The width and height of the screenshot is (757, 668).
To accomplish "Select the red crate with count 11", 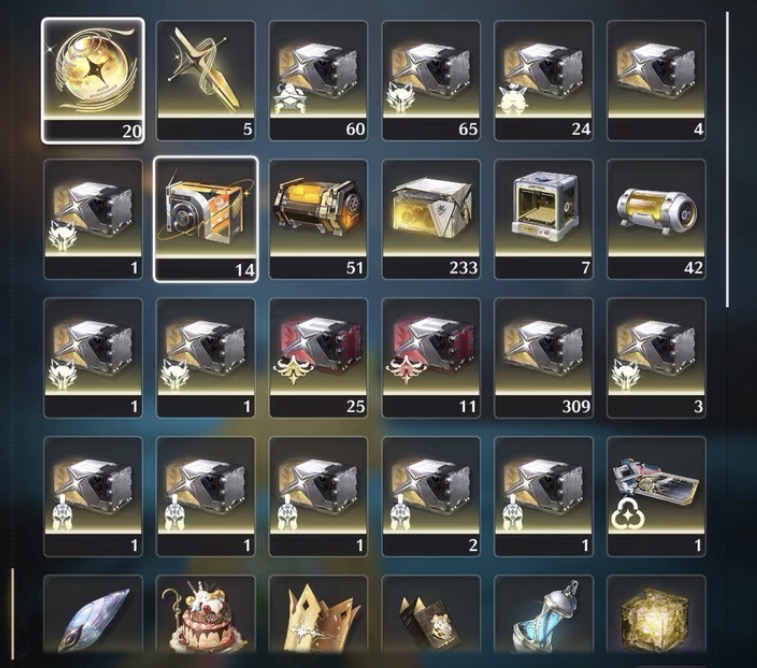I will pyautogui.click(x=431, y=358).
